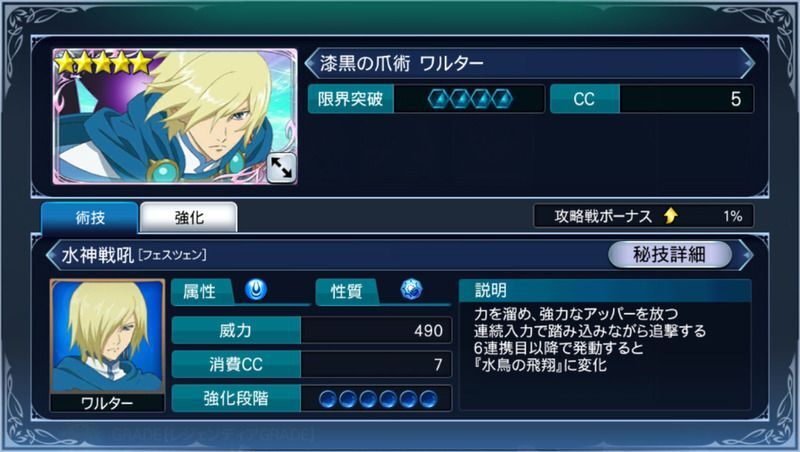Click the 攻略戦ボーナス 1% indicator

pyautogui.click(x=643, y=216)
